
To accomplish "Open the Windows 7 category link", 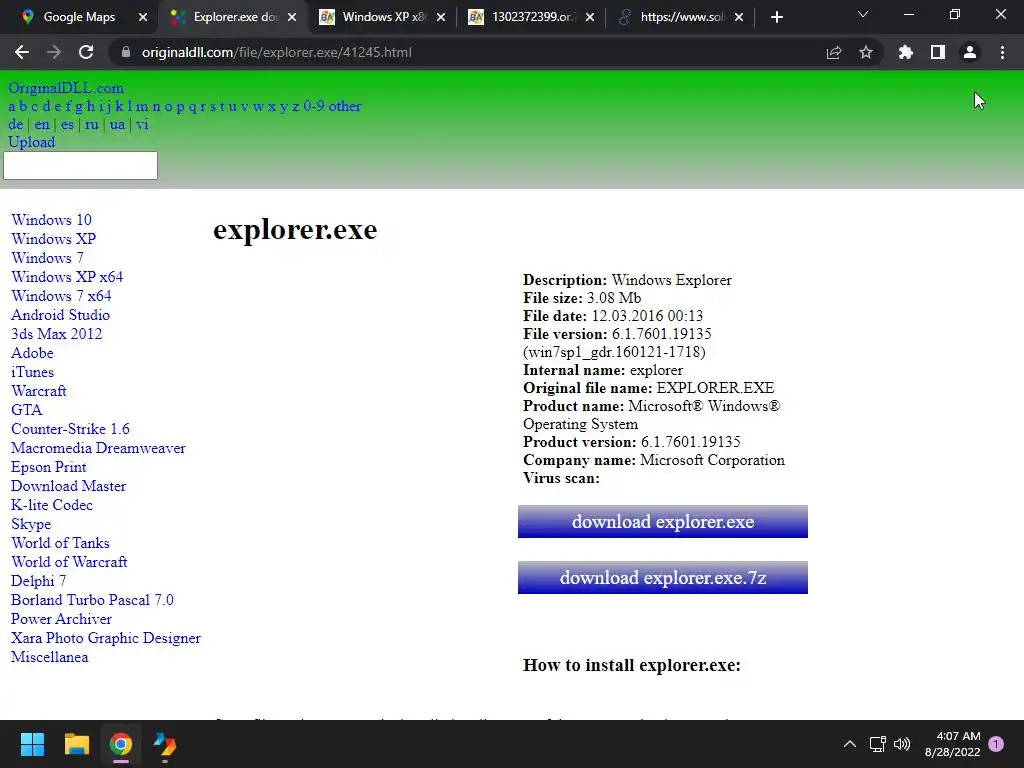I will tap(48, 258).
